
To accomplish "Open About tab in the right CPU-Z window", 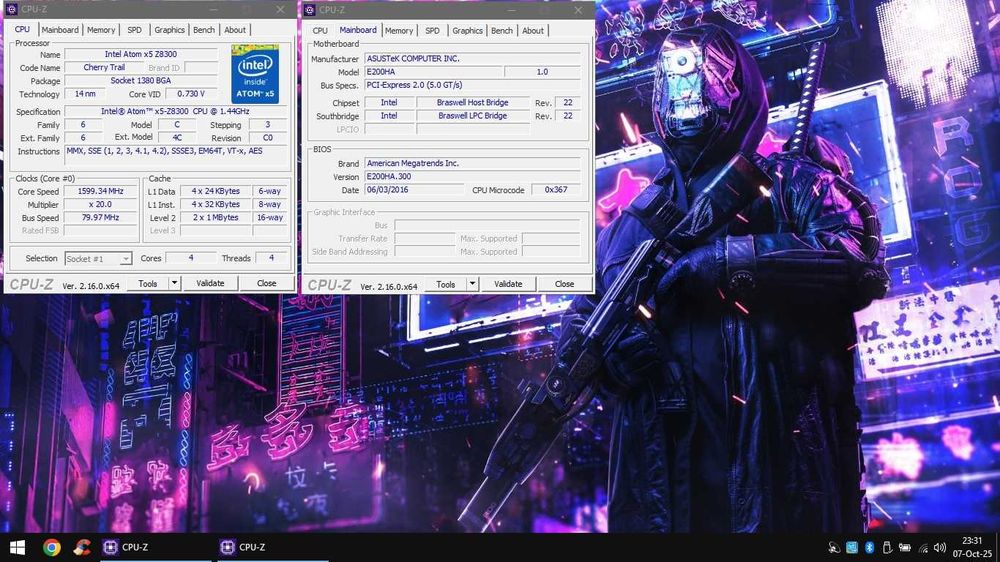I will click(533, 31).
